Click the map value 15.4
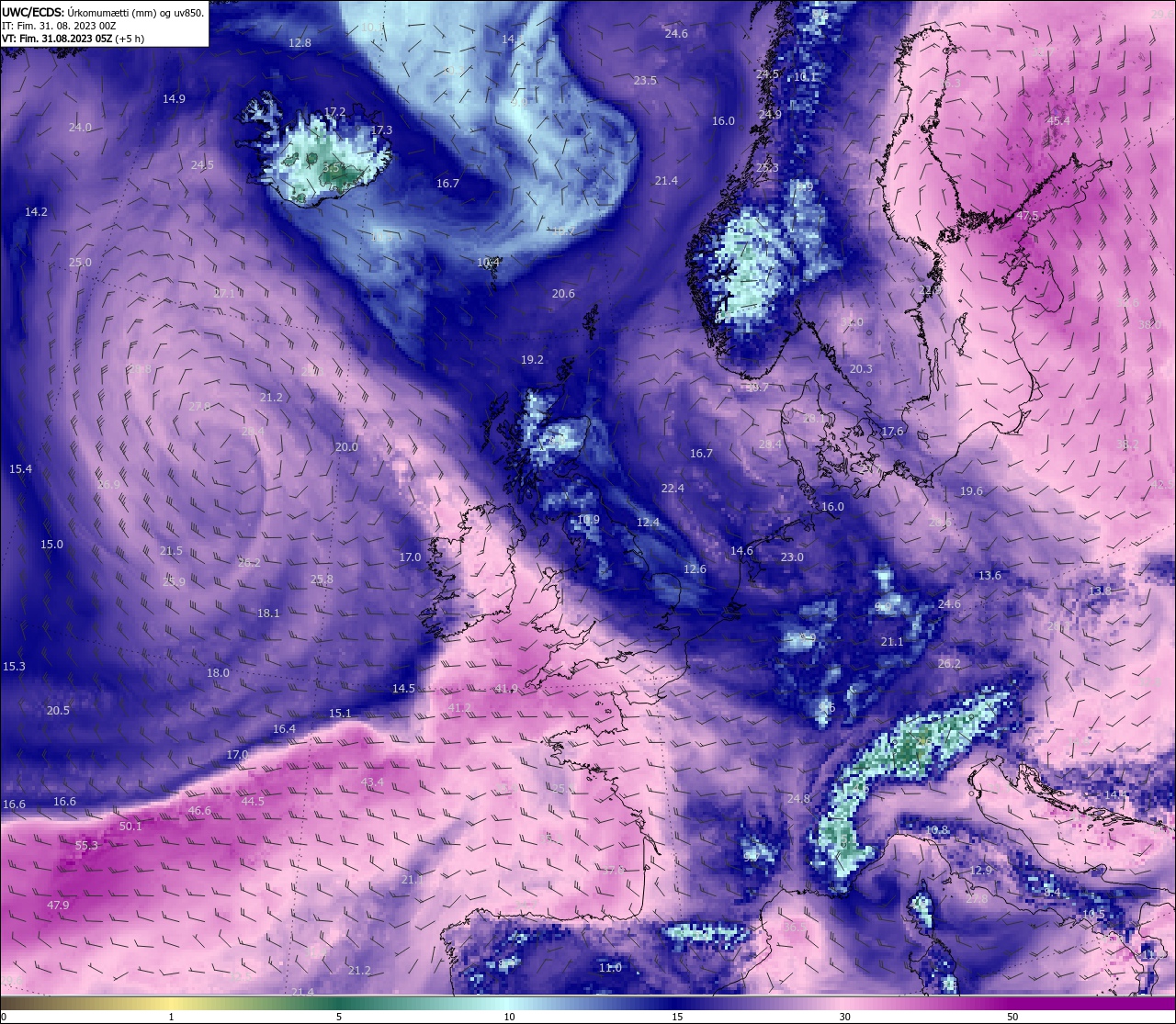The image size is (1176, 1024). 20,469
